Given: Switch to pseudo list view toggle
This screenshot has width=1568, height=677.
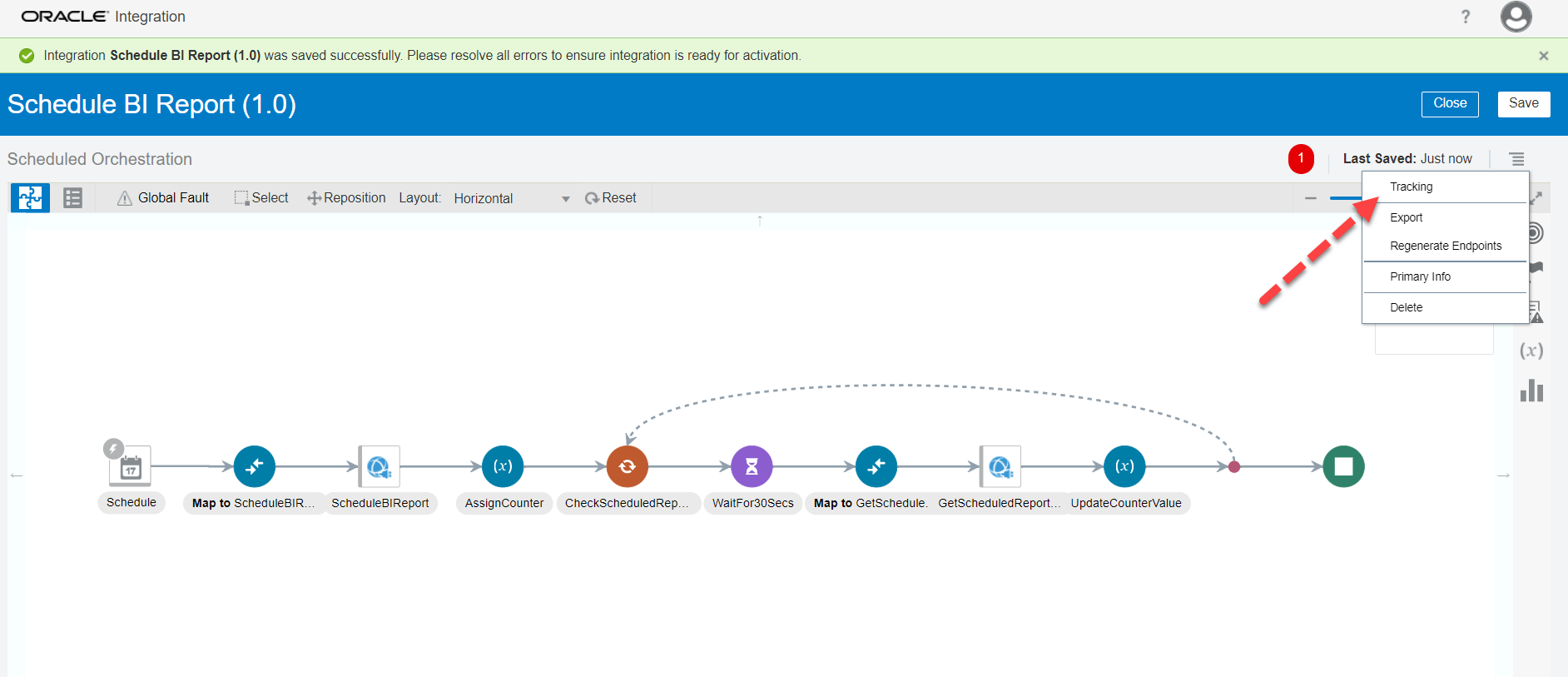Looking at the screenshot, I should coord(73,198).
